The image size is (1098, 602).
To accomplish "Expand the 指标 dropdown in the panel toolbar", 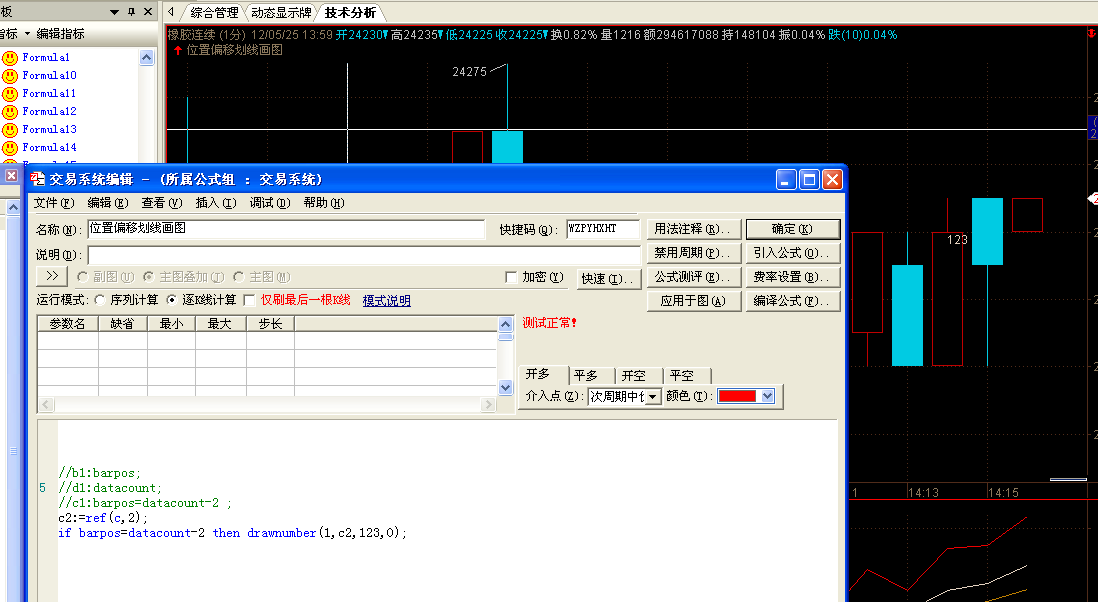I will 27,34.
